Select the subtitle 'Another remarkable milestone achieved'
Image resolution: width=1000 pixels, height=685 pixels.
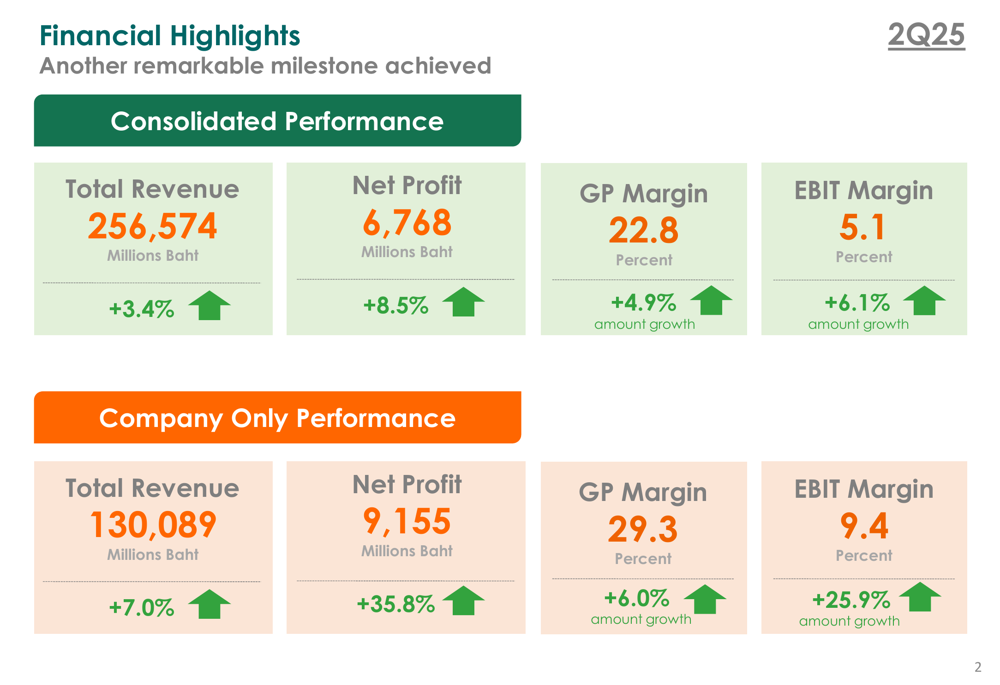[x=265, y=66]
